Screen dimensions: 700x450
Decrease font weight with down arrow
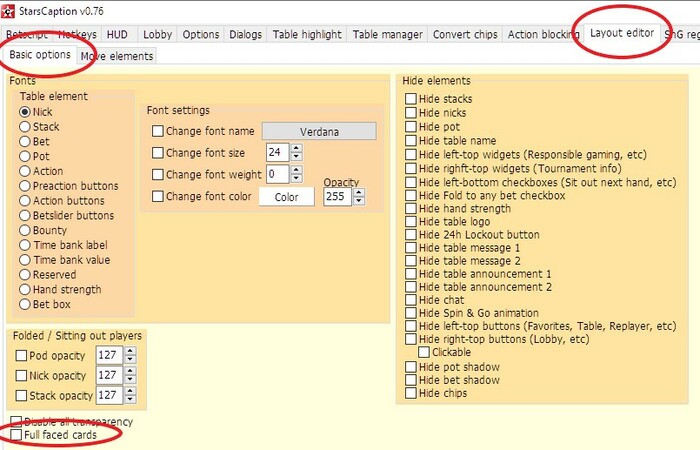pyautogui.click(x=296, y=178)
